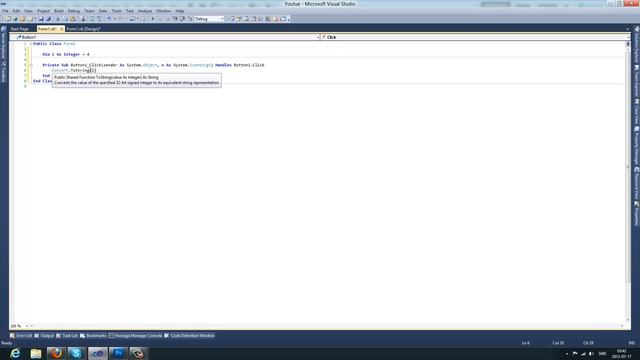This screenshot has height=360, width=640.
Task: Collapse the Public Class Form1 outline
Action: 31,44
